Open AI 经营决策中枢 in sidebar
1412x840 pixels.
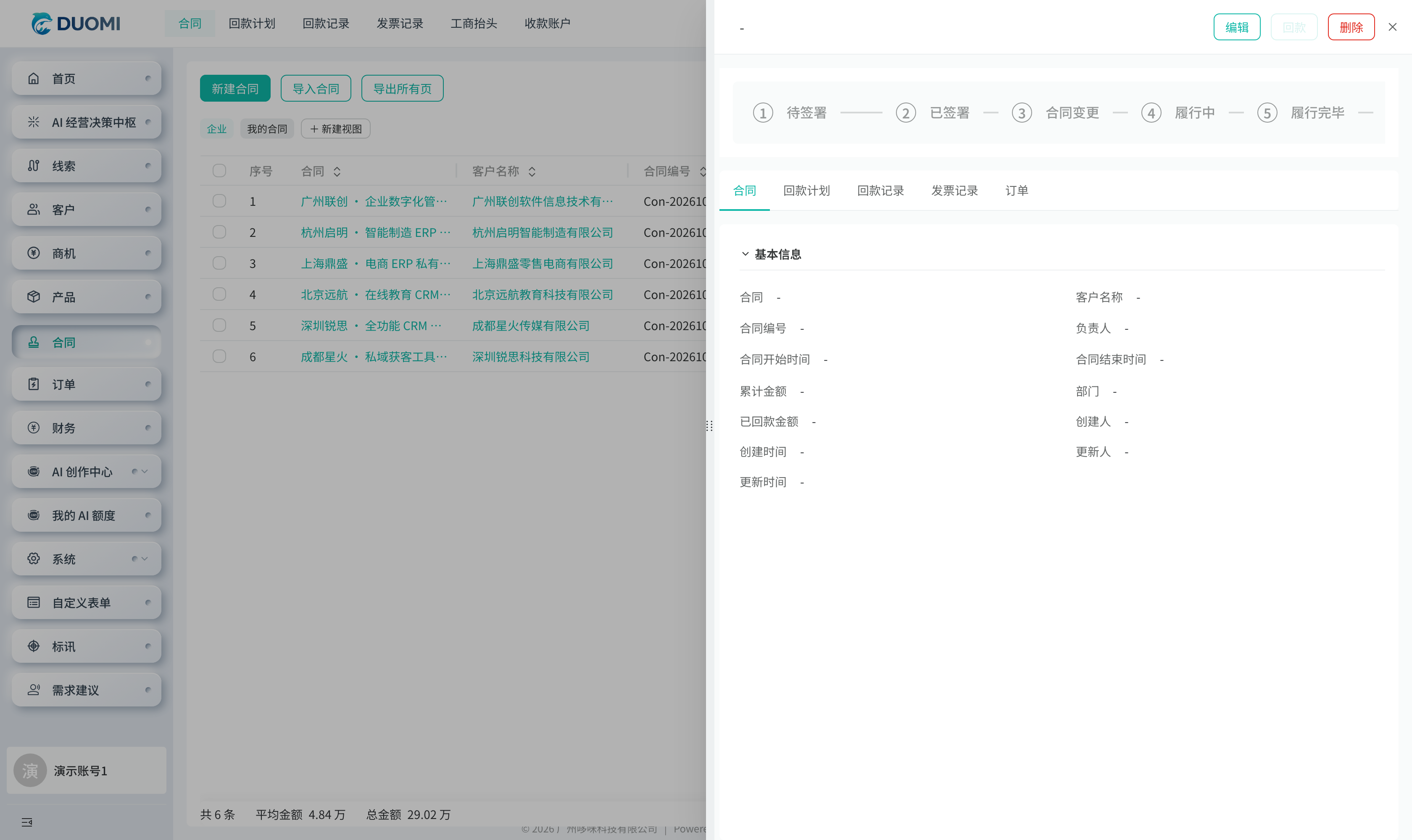(x=86, y=122)
